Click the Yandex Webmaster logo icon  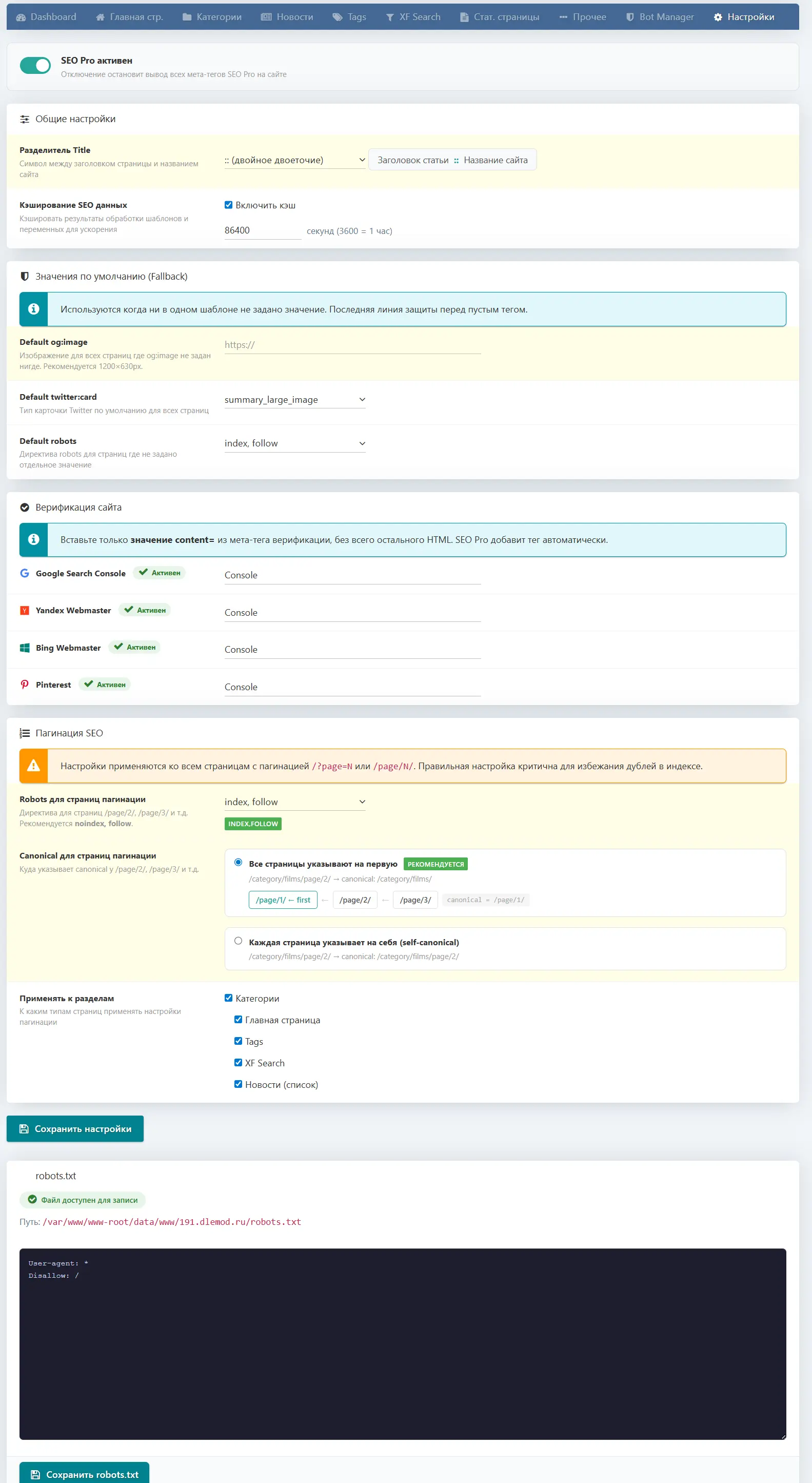click(25, 610)
